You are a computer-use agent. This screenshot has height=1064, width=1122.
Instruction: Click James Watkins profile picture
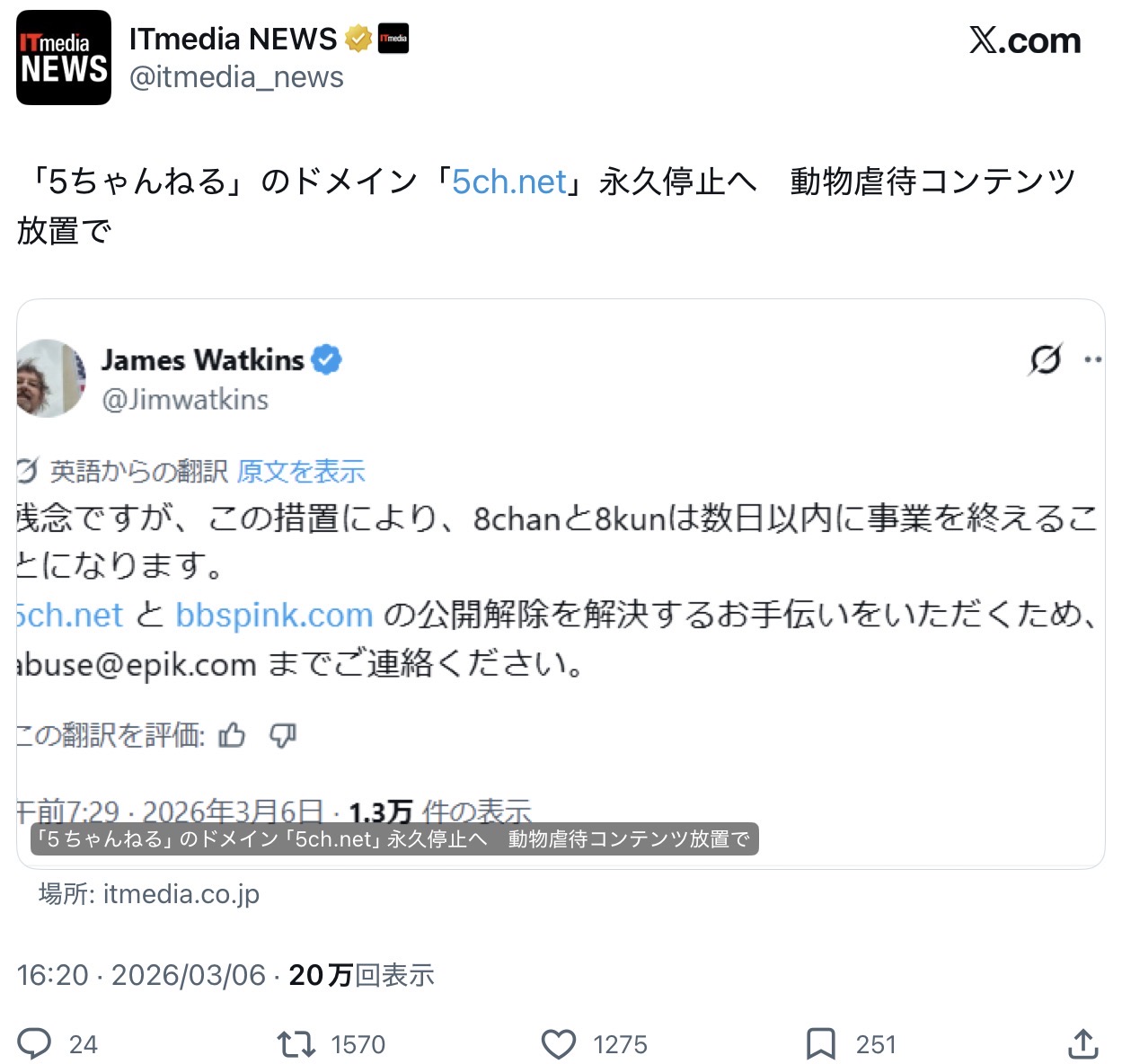(51, 377)
